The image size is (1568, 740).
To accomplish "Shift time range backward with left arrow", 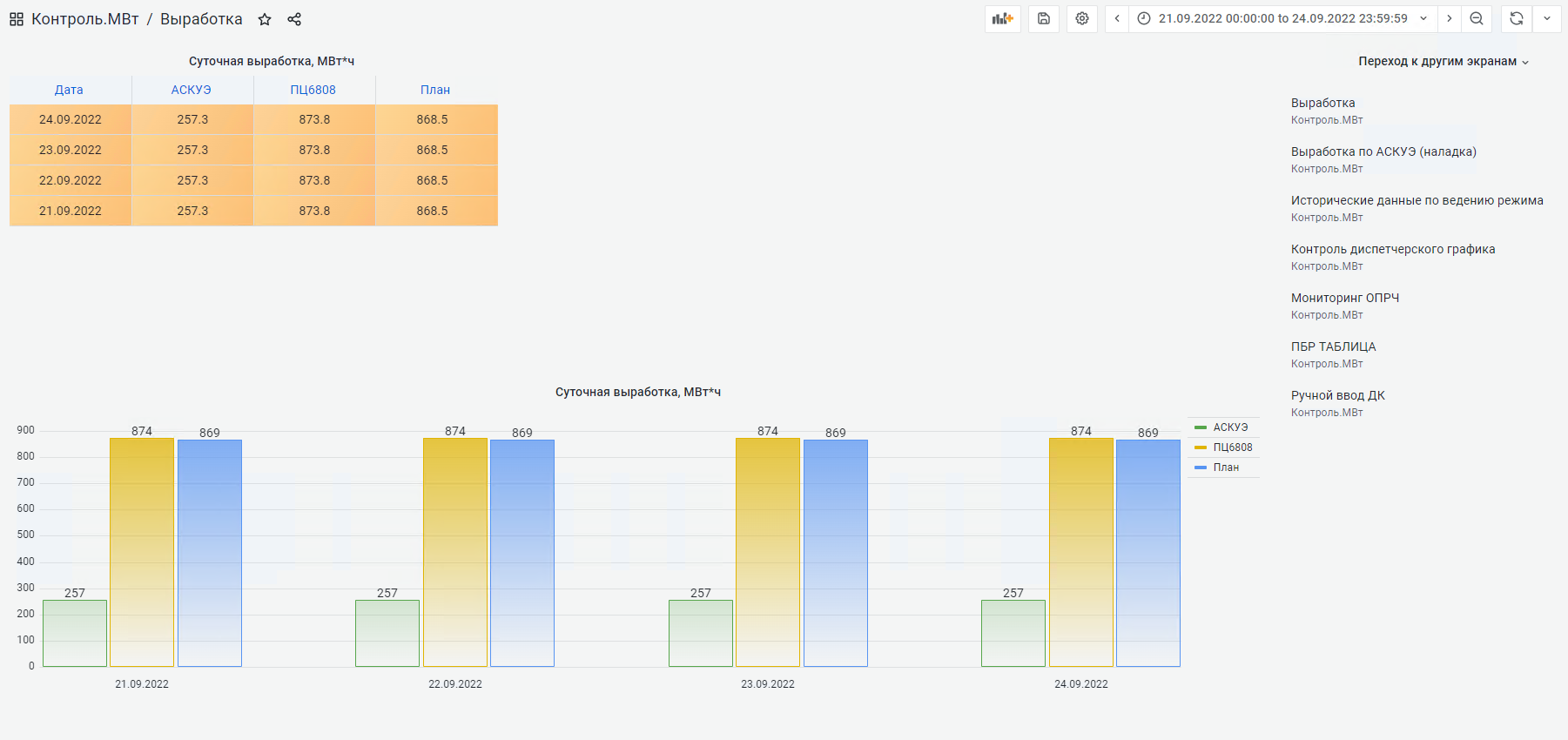I will point(1117,18).
